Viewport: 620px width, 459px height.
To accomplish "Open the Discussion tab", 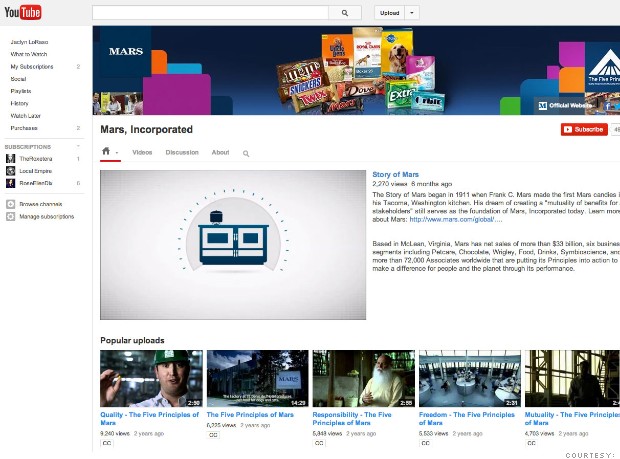I will (181, 153).
